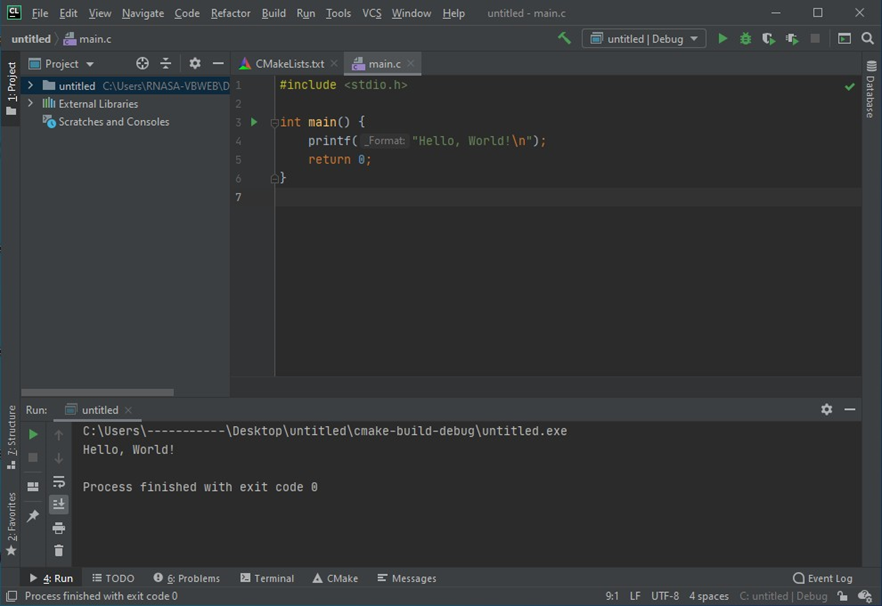Image resolution: width=882 pixels, height=606 pixels.
Task: Click stop button in Run panel
Action: point(33,457)
